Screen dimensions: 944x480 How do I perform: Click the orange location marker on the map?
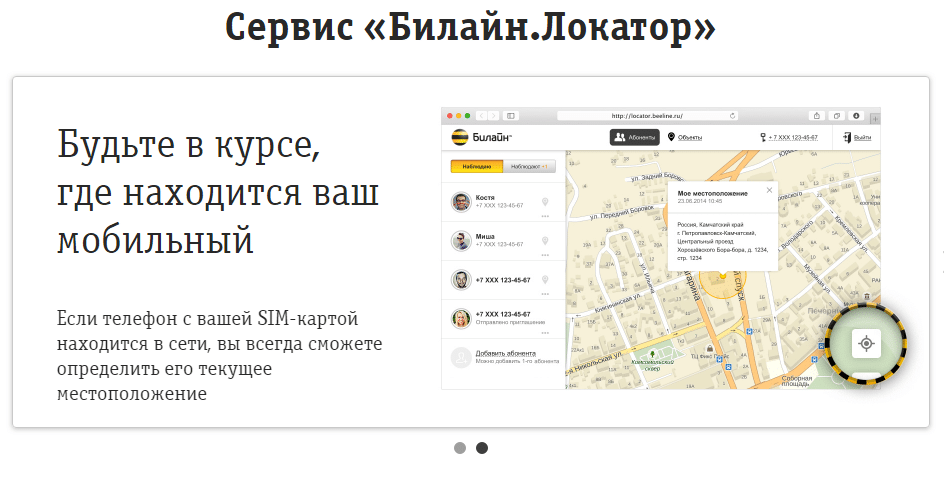[723, 276]
